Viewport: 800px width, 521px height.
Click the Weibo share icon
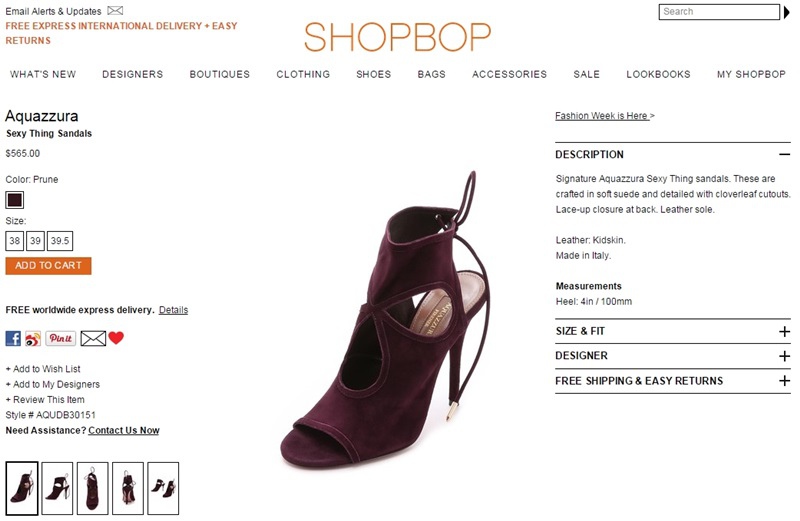(33, 338)
